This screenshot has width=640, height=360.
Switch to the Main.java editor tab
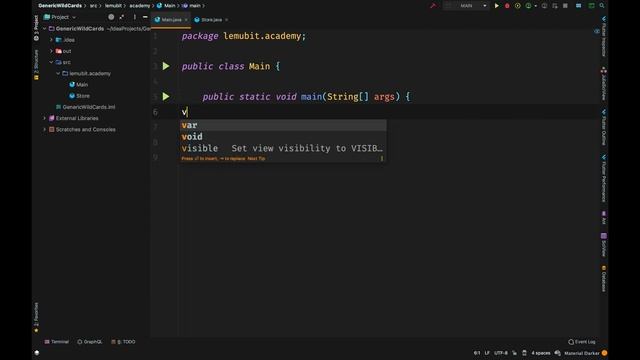click(x=171, y=20)
